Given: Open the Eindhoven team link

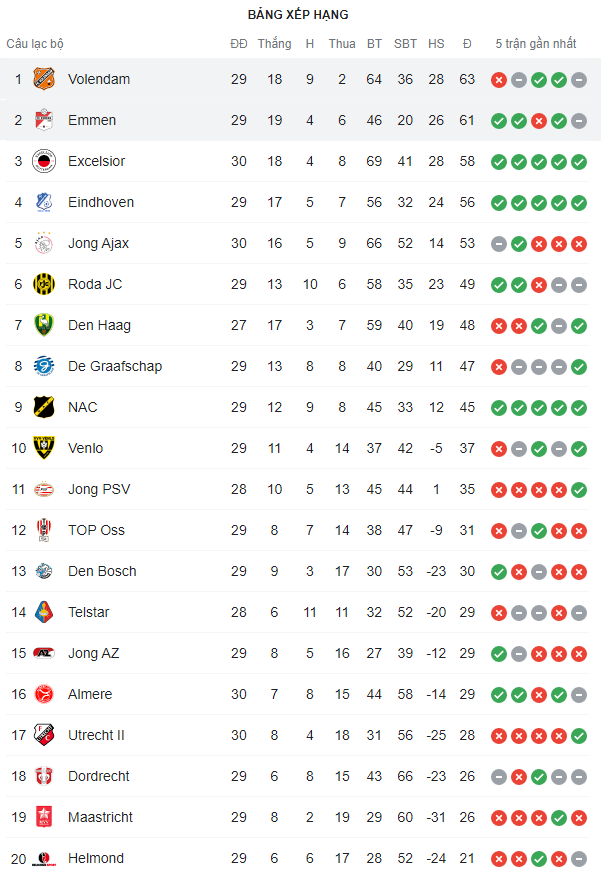Looking at the screenshot, I should click(101, 202).
